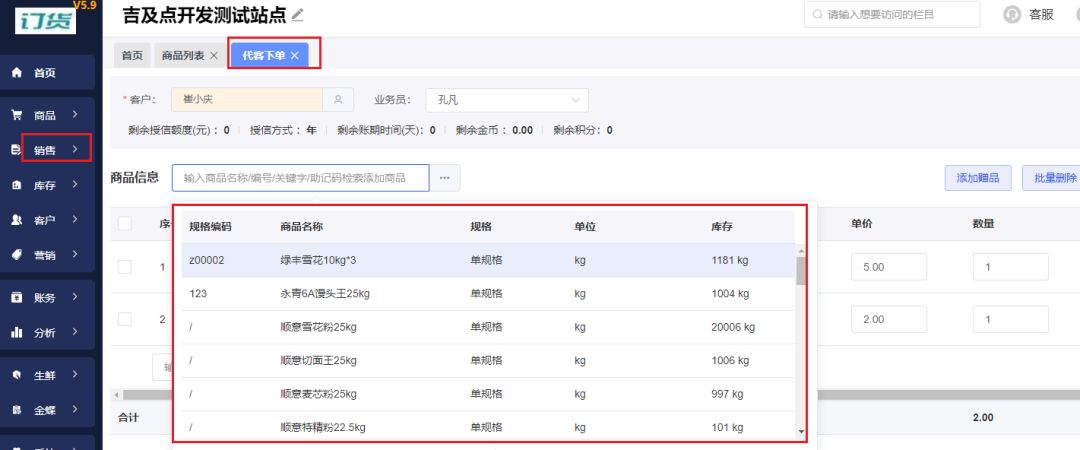
Task: Click the dropdown scrollbar down arrow
Action: pyautogui.click(x=800, y=431)
